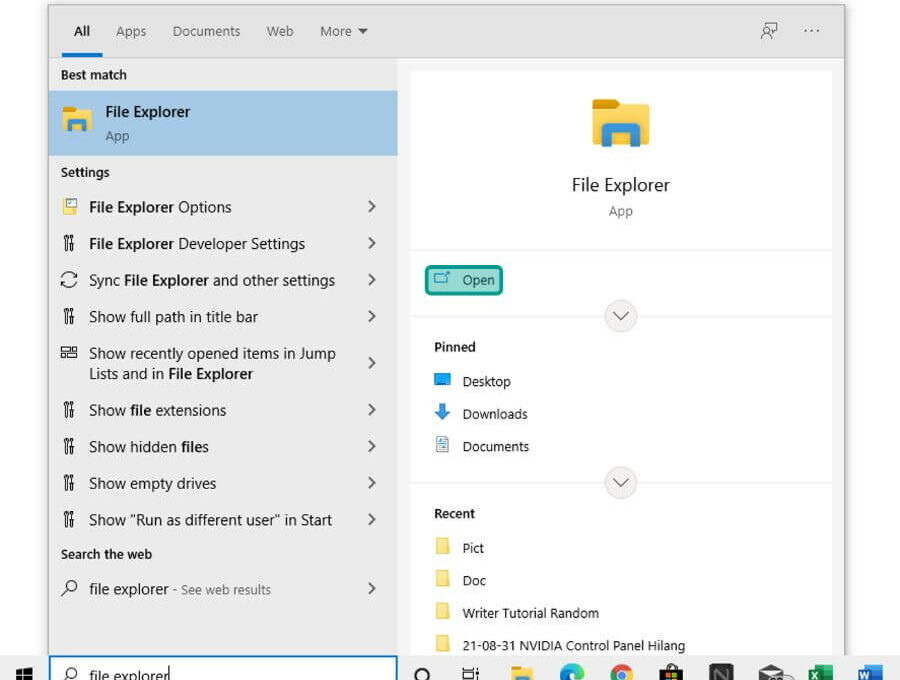Screen dimensions: 900x680
Task: Expand Sync File Explorer settings arrow
Action: (372, 280)
